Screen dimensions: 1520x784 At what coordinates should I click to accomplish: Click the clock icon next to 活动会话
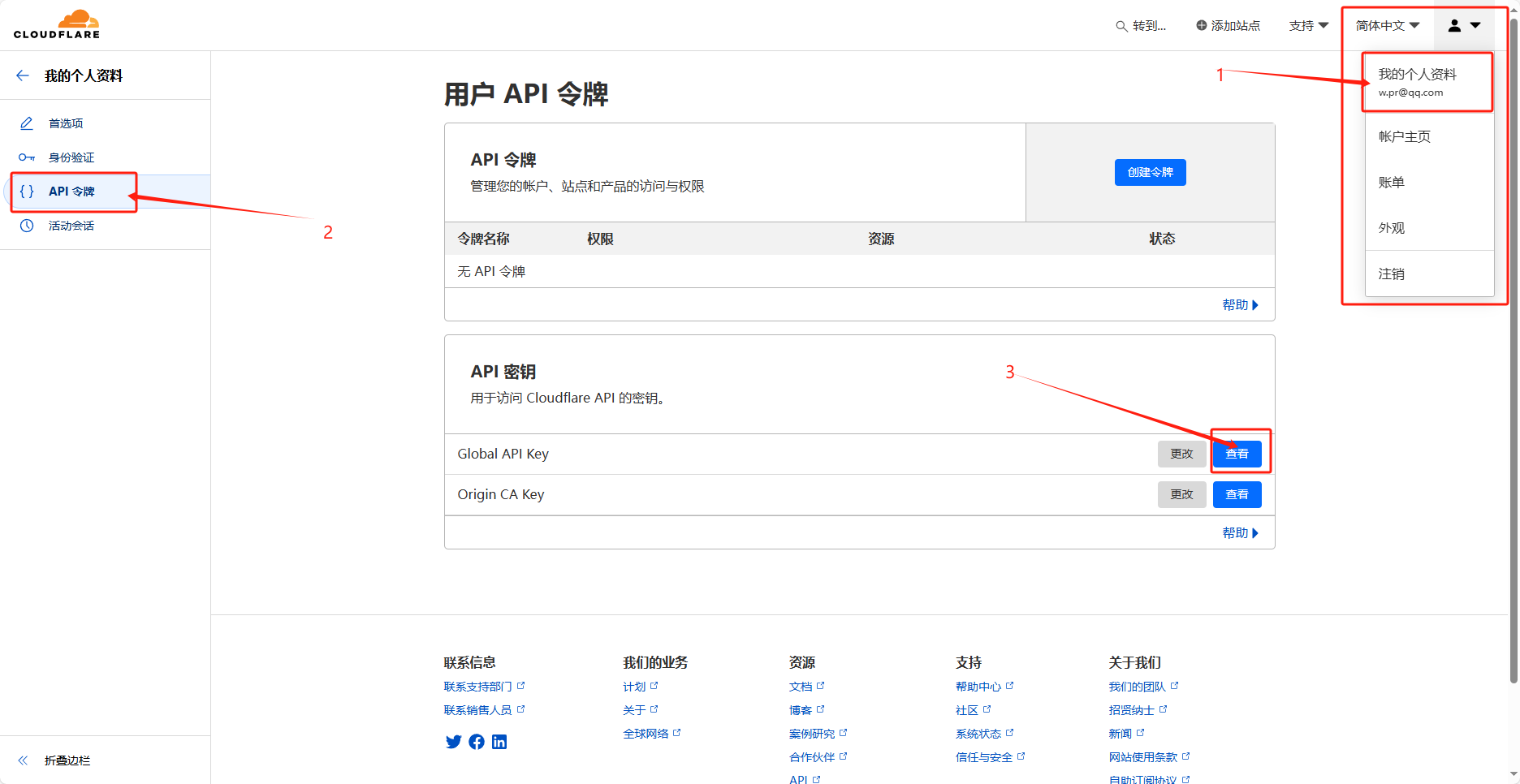click(x=27, y=226)
